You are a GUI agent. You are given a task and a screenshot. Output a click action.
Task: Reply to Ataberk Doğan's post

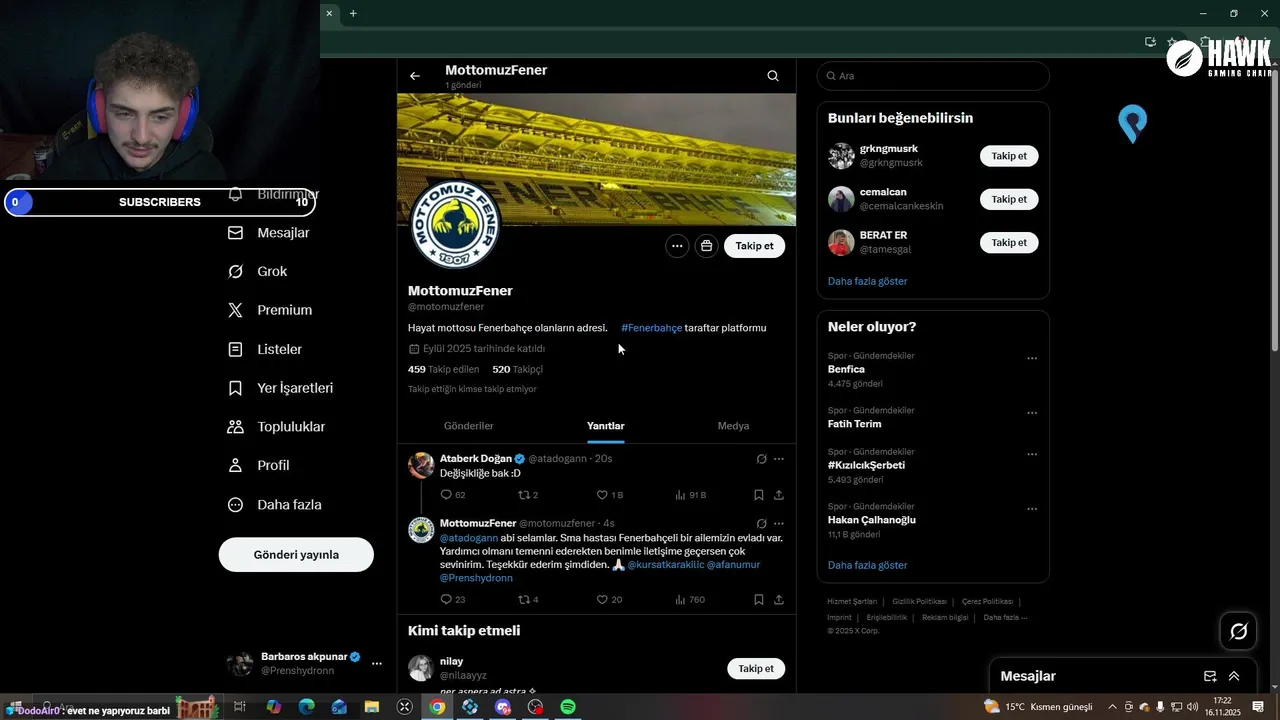click(x=453, y=495)
